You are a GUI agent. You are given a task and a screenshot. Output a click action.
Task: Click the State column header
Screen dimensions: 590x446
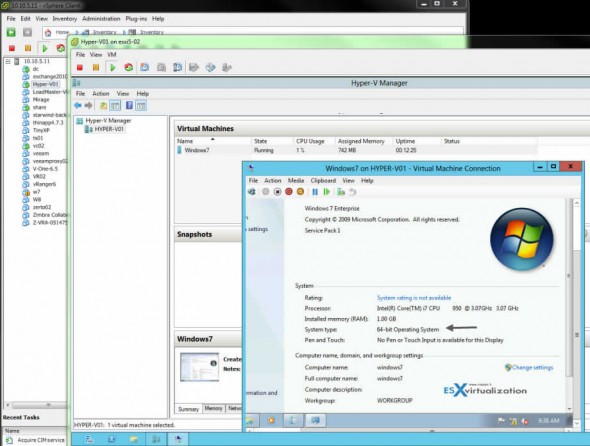point(261,141)
